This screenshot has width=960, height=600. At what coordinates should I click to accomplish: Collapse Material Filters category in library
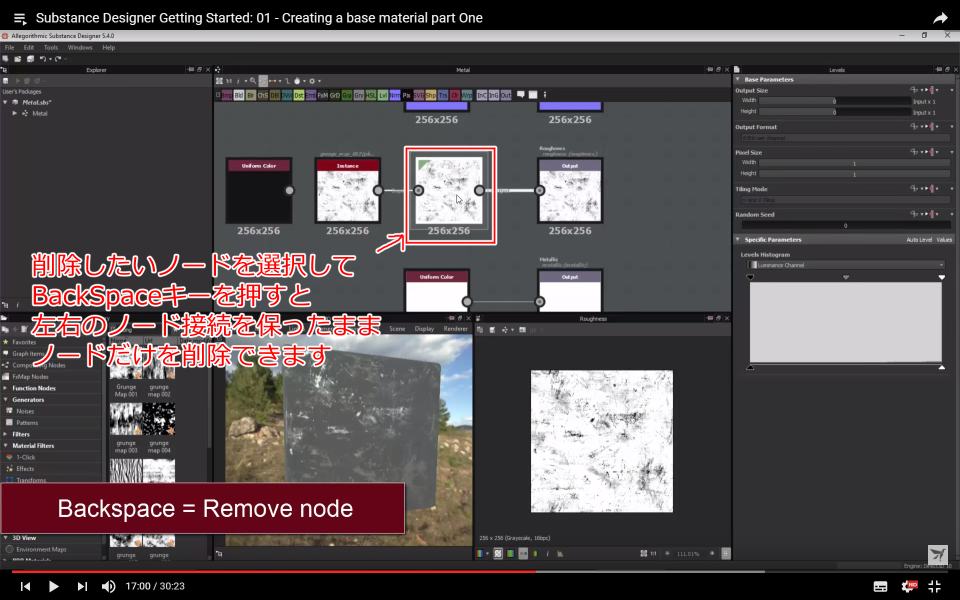coord(6,446)
